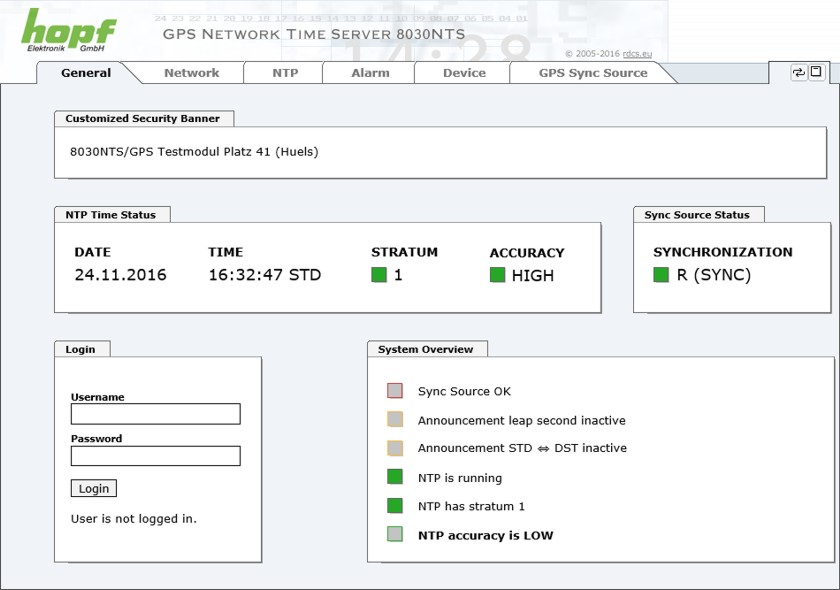This screenshot has height=590, width=840.
Task: Click the NTP is running indicator square
Action: [x=395, y=478]
